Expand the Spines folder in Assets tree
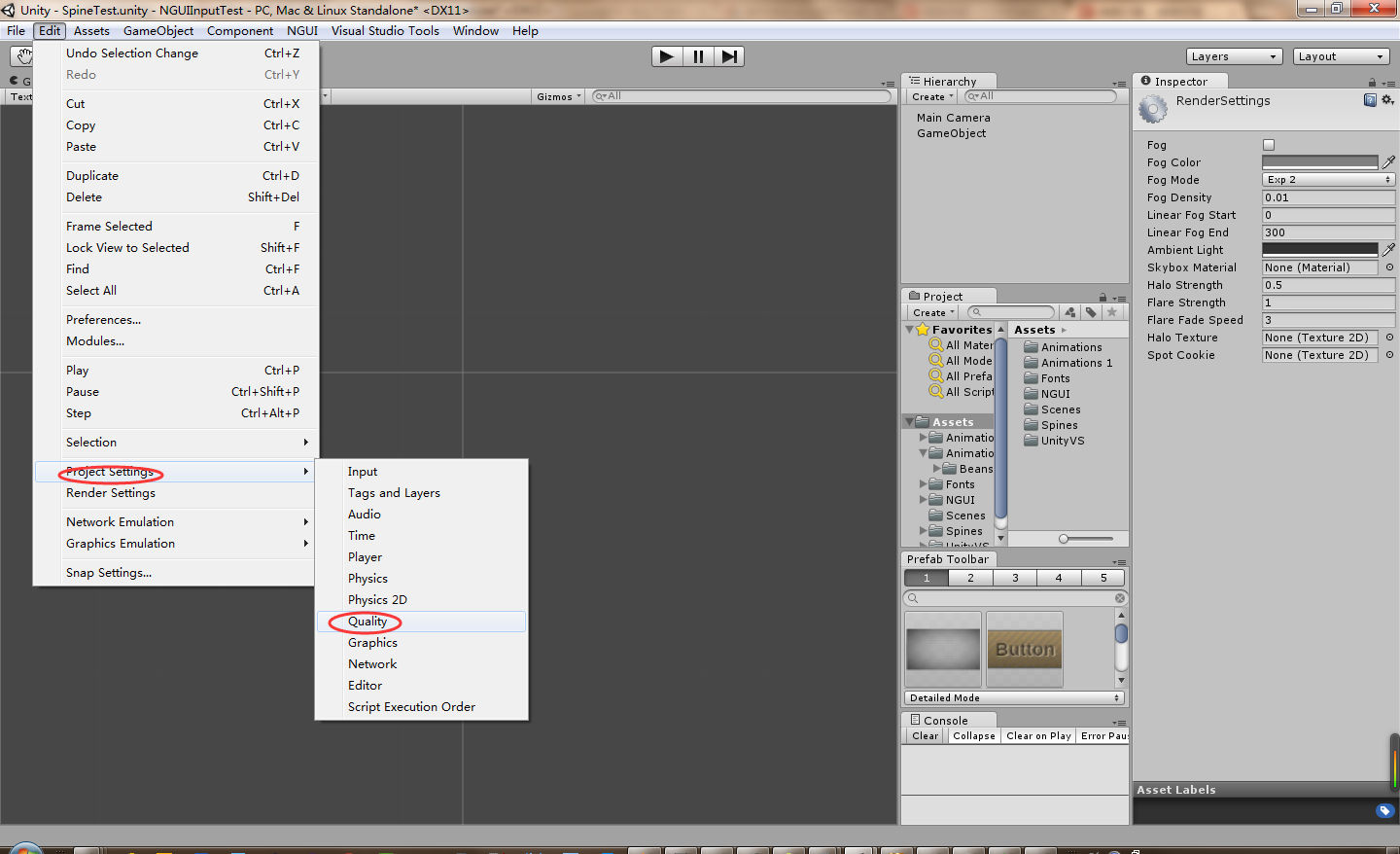1400x854 pixels. 923,531
